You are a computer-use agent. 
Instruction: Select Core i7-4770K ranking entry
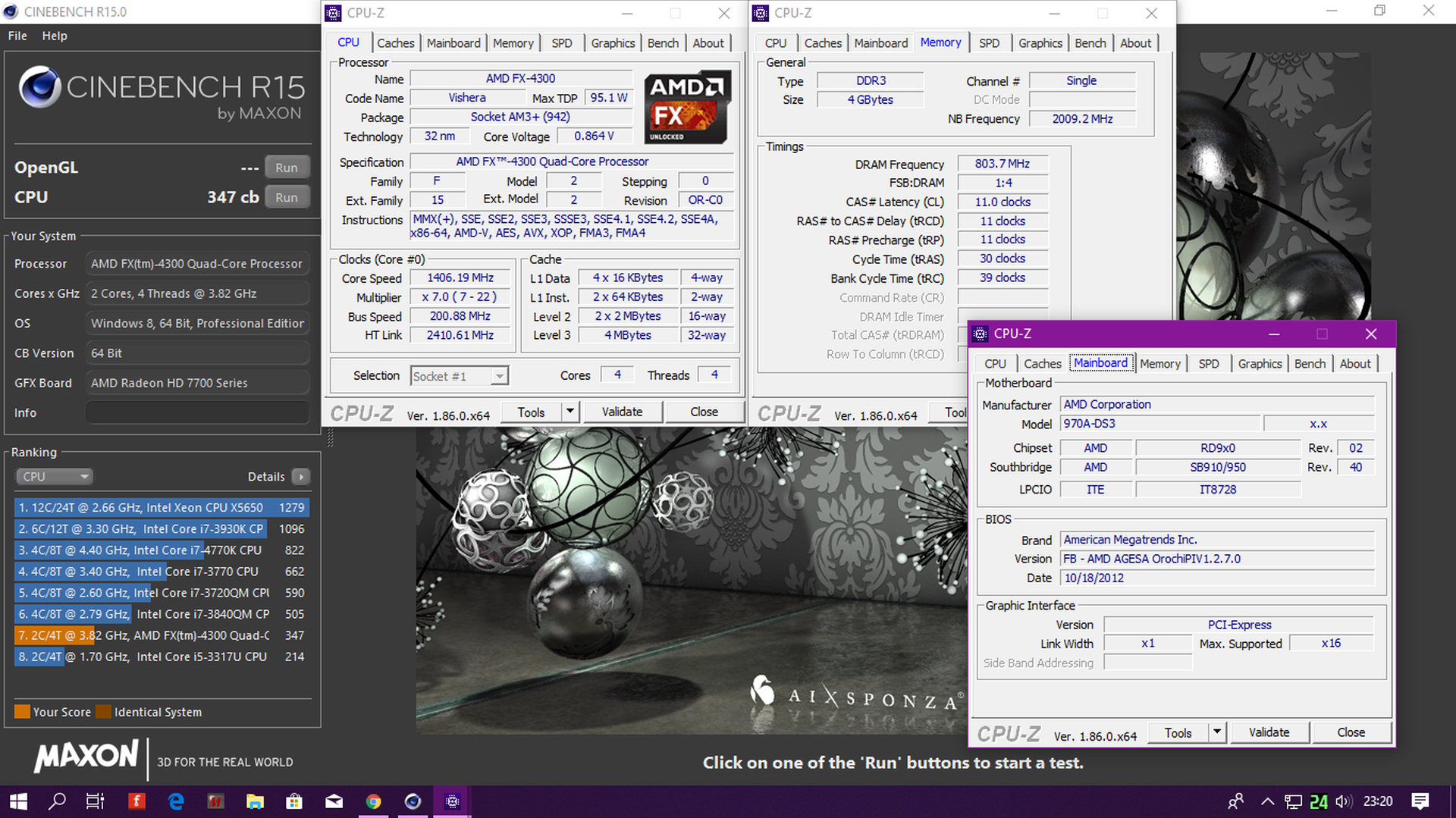point(161,550)
